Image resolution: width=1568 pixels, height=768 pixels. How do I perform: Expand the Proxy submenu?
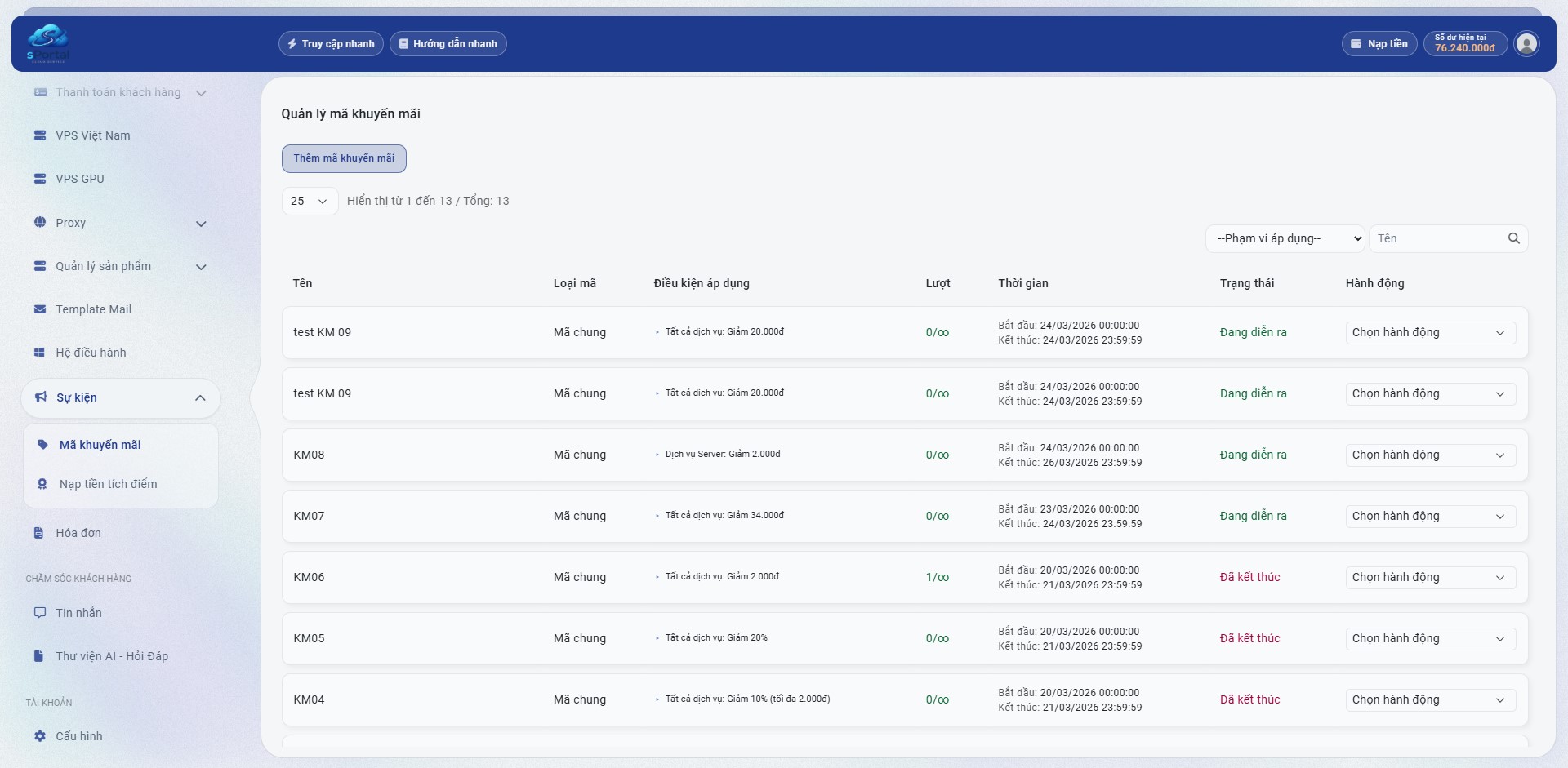pyautogui.click(x=201, y=224)
